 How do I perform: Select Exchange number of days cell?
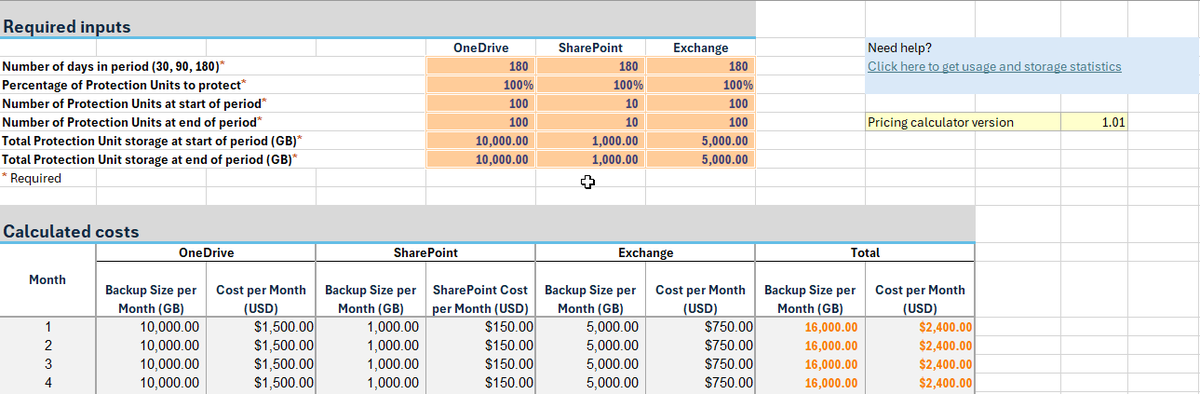[x=700, y=67]
